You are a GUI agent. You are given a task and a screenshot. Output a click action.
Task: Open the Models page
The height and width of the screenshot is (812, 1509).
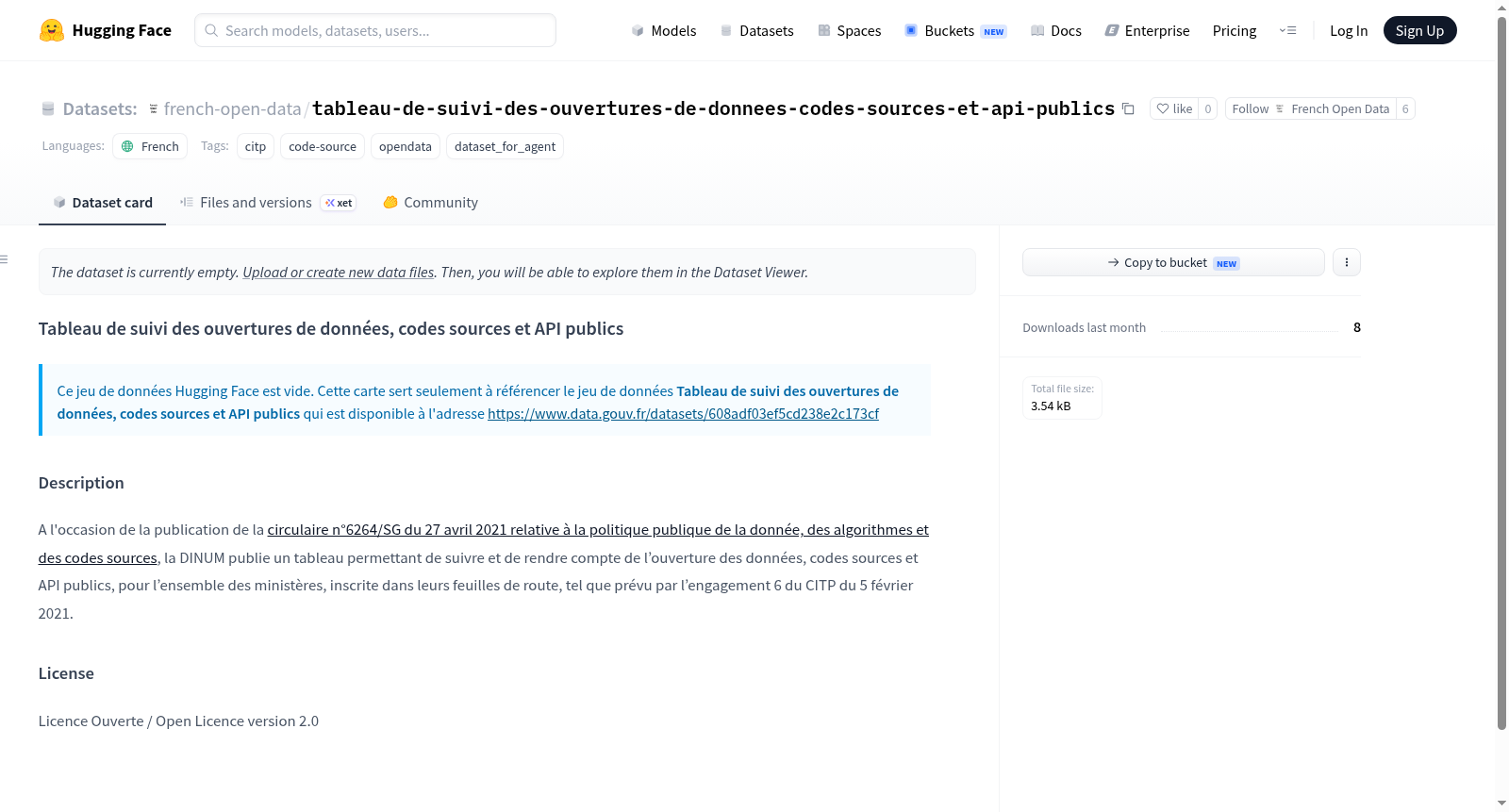pos(664,31)
